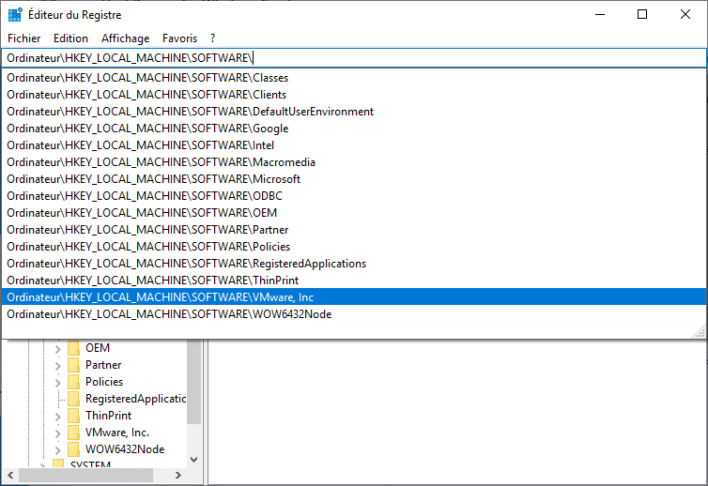Screen dimensions: 708x486
Task: Expand the ThinPrint key chevron
Action: click(57, 416)
